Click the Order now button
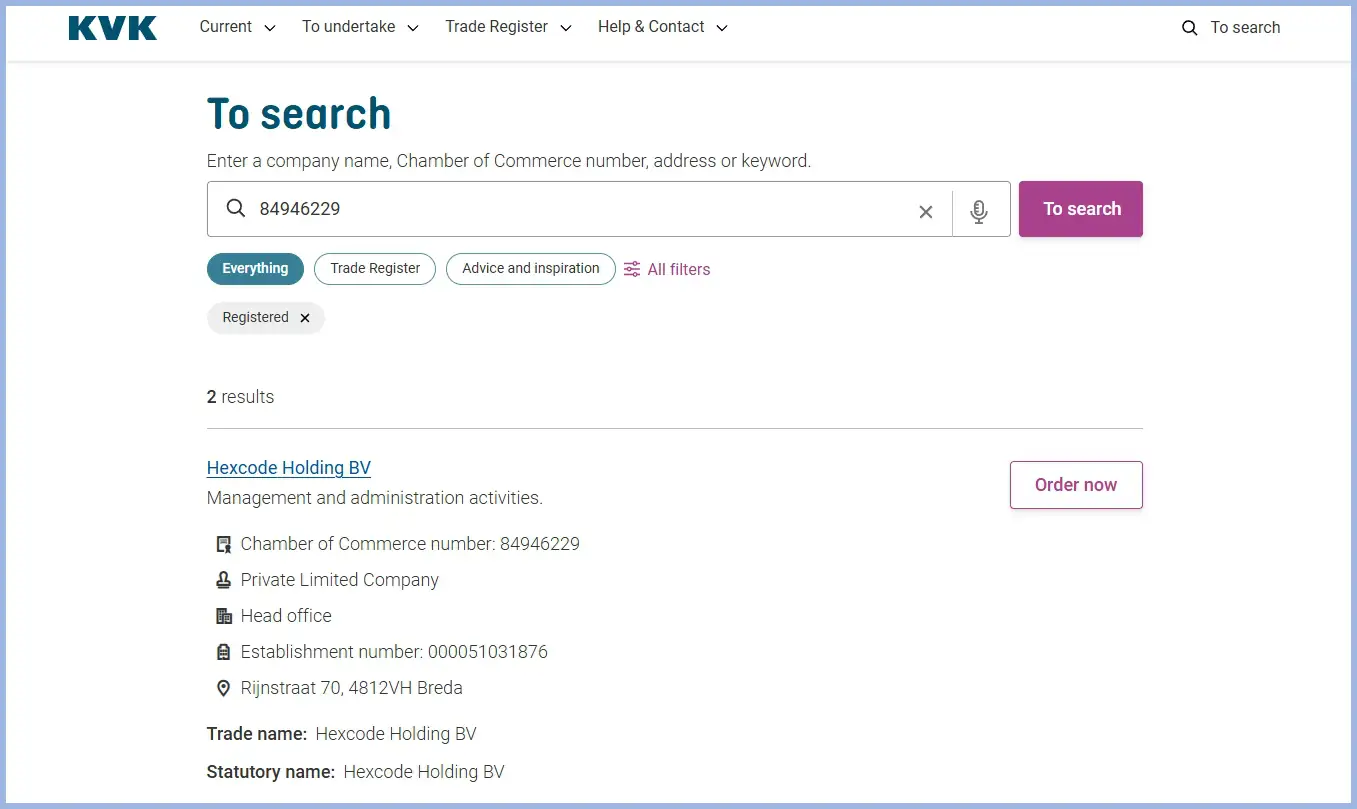This screenshot has height=809, width=1357. tap(1076, 485)
